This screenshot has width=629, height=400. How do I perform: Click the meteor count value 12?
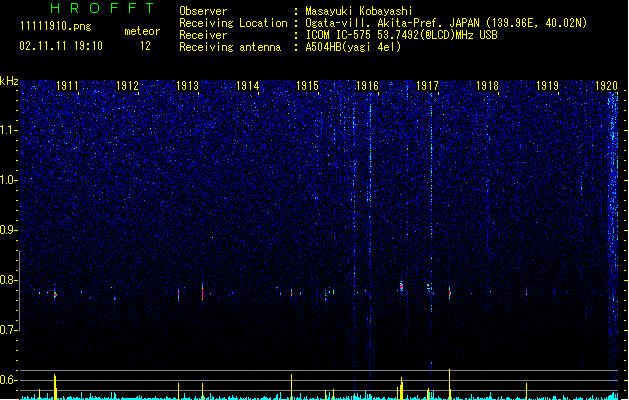point(145,46)
